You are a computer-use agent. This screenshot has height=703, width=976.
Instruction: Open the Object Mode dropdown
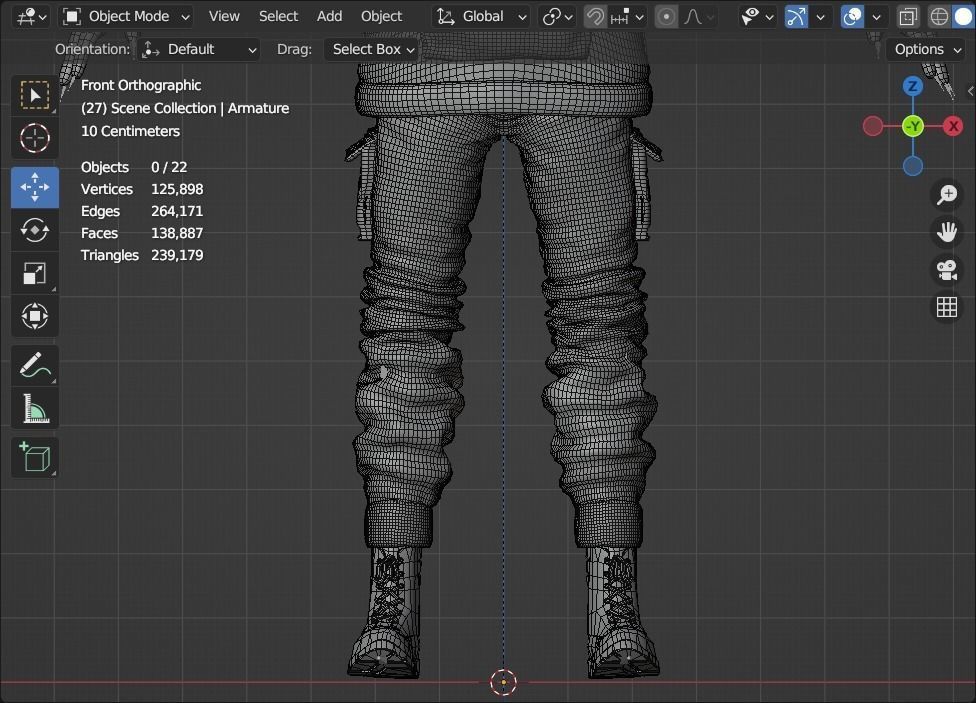(x=126, y=17)
